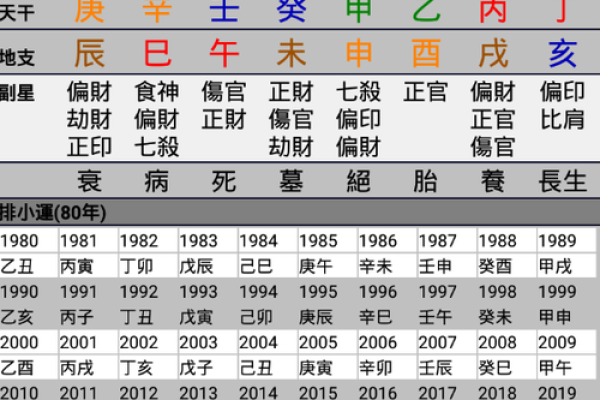
Task: Select the 墓 life-stage cell
Action: point(291,181)
